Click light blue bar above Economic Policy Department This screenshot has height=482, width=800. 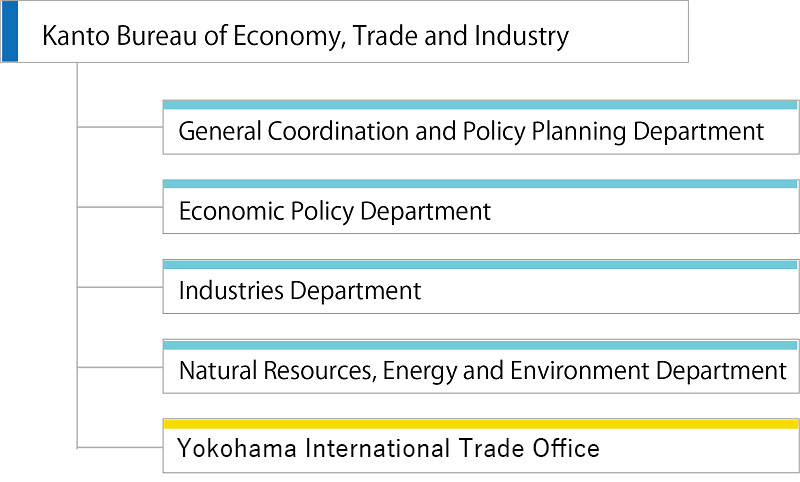coord(480,184)
